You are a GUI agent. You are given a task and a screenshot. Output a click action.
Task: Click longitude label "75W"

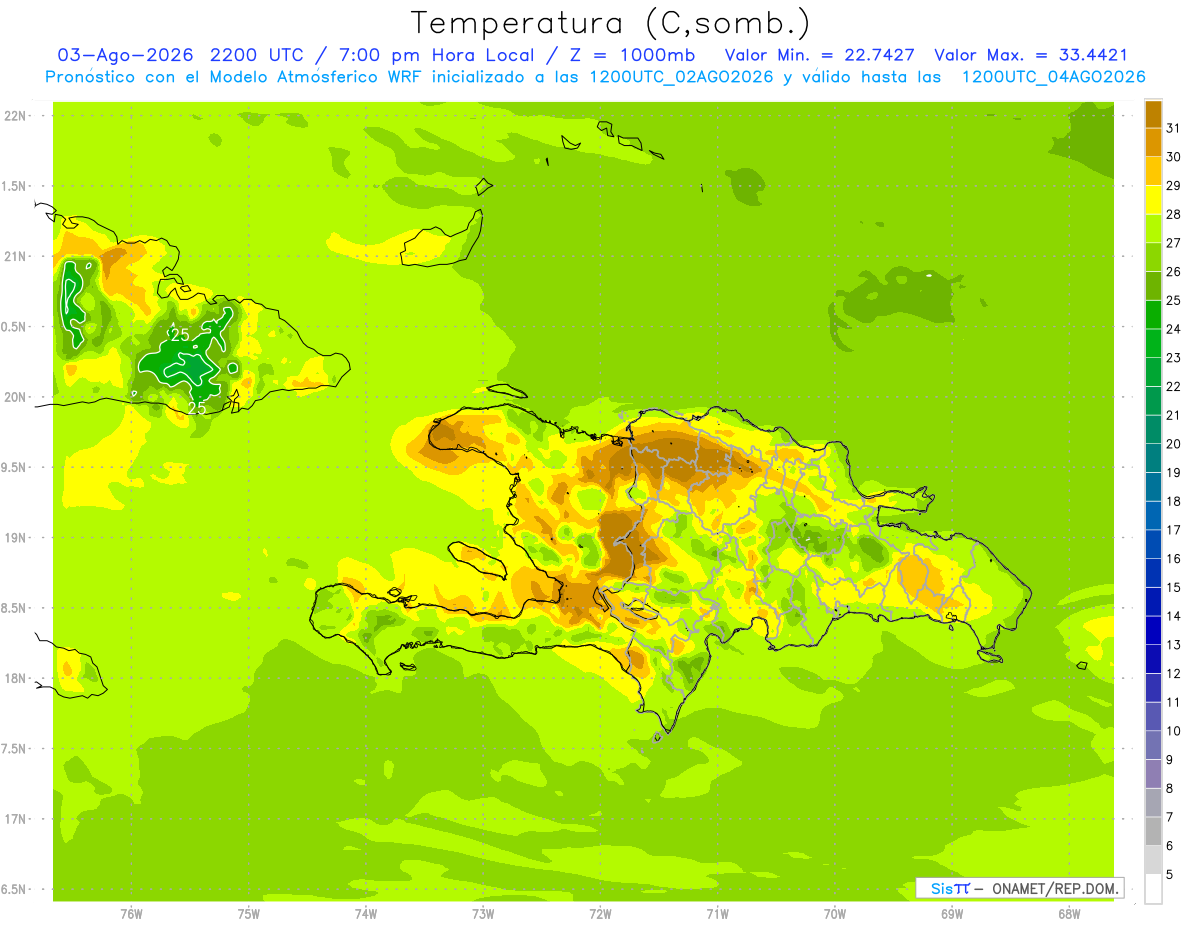point(249,914)
